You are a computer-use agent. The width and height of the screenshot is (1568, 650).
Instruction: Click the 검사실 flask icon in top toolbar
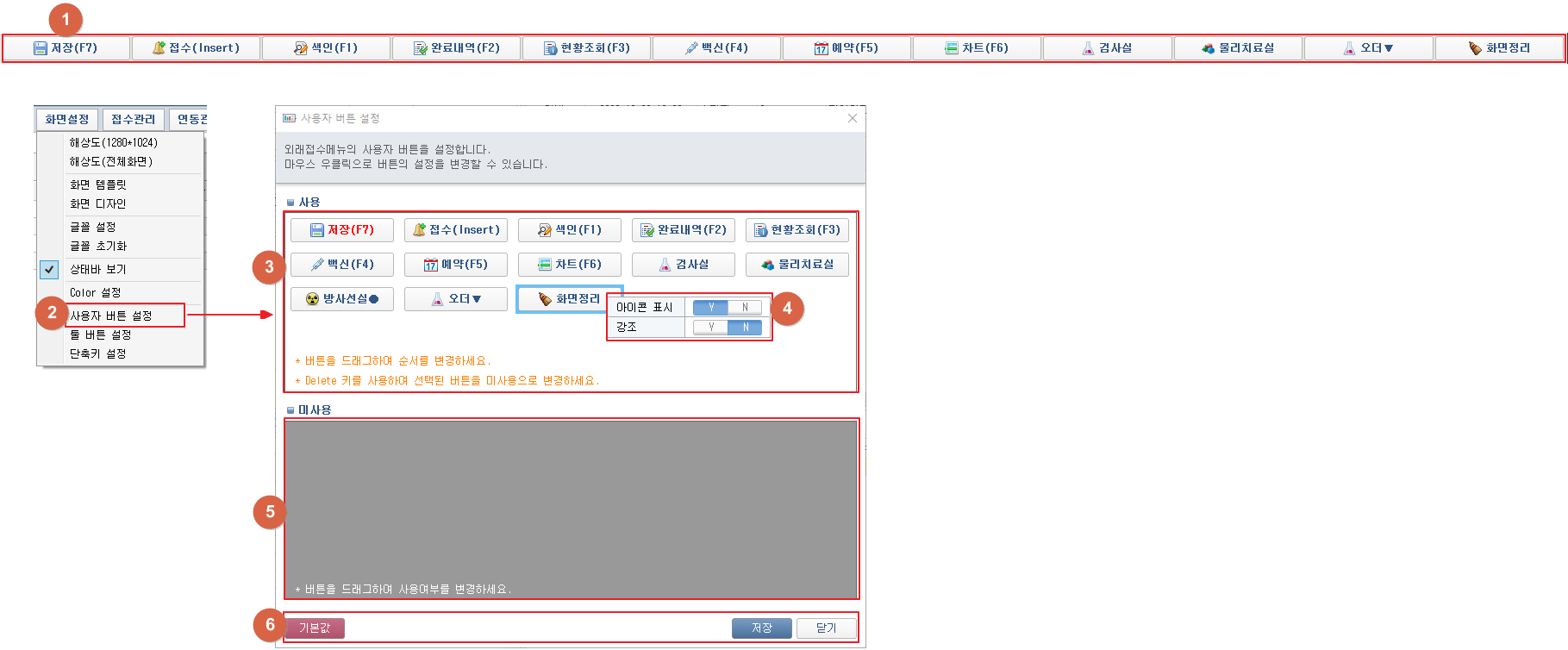click(1088, 48)
